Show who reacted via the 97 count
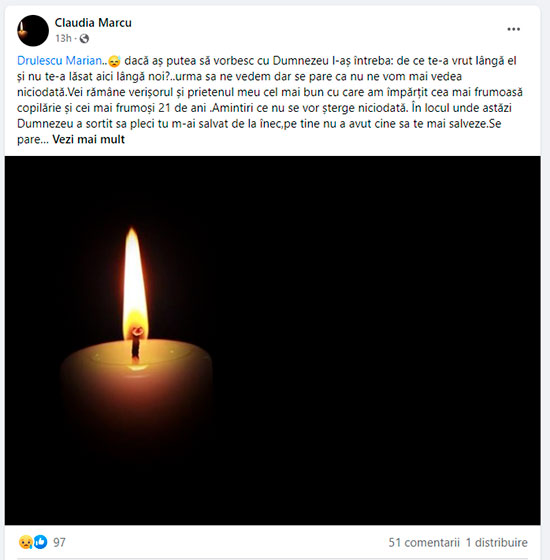This screenshot has height=560, width=550. coord(59,542)
